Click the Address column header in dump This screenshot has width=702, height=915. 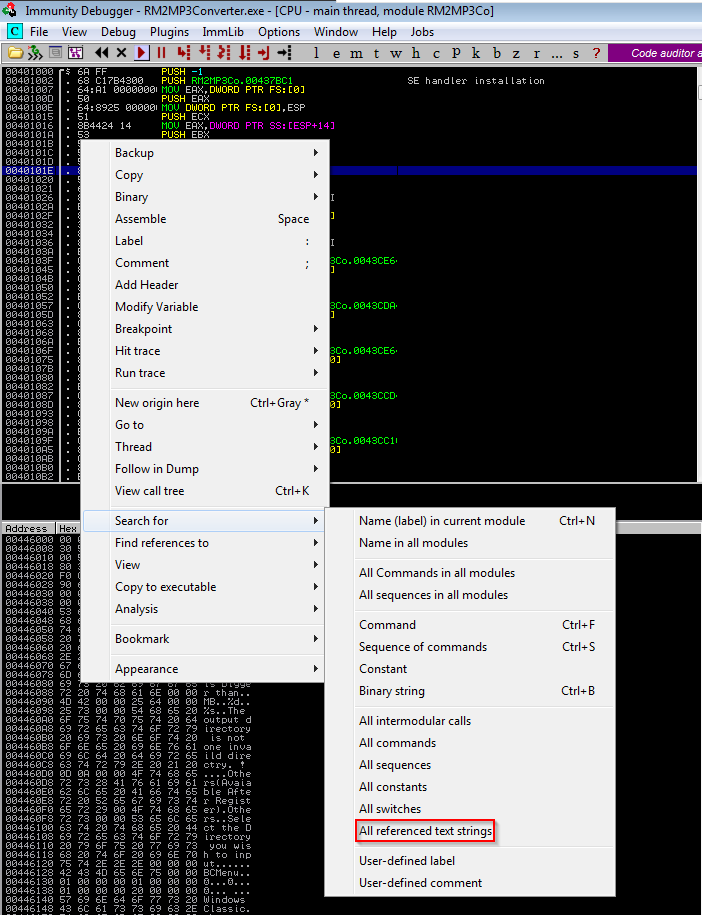pyautogui.click(x=26, y=528)
